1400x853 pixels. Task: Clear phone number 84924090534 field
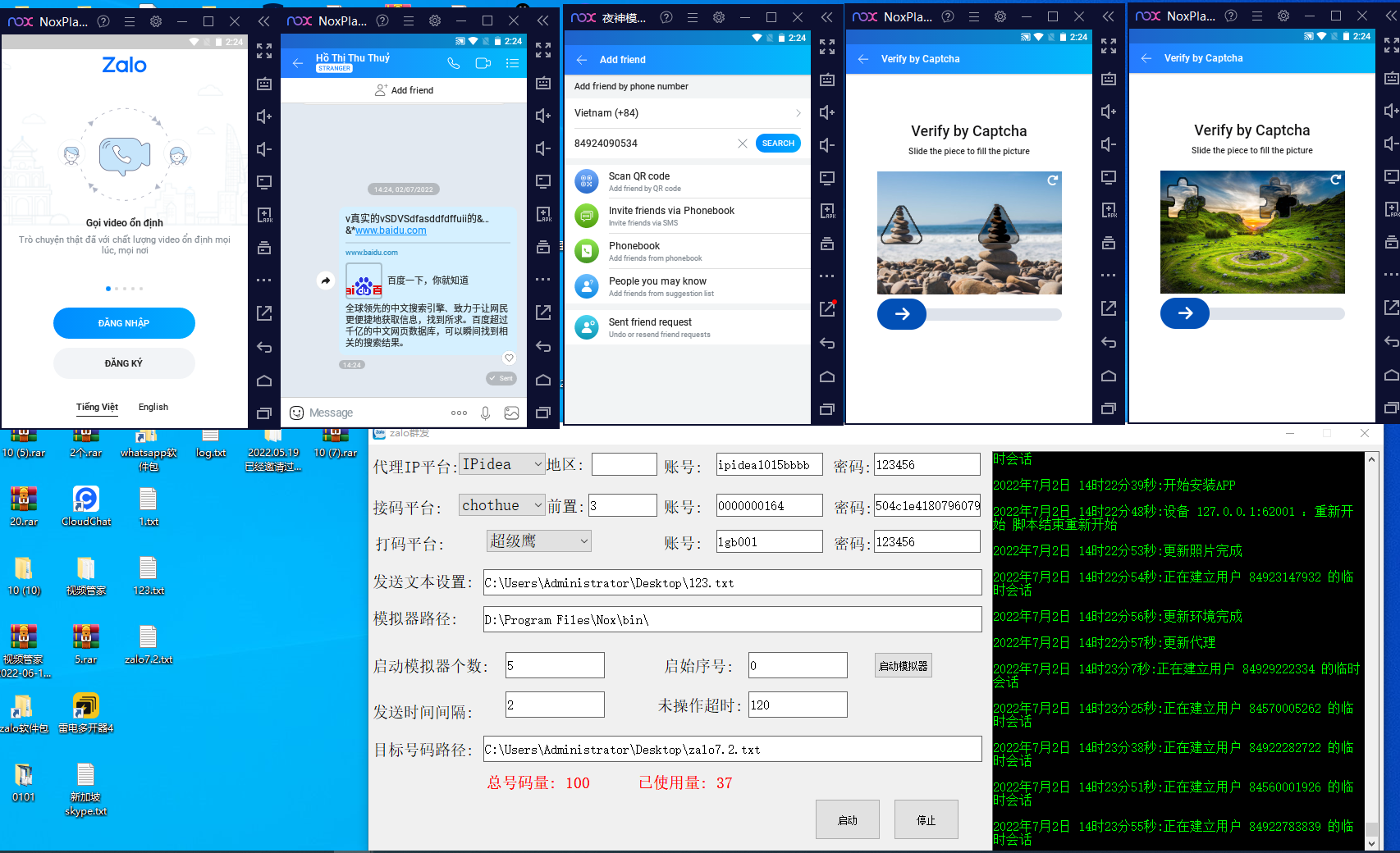coord(742,144)
